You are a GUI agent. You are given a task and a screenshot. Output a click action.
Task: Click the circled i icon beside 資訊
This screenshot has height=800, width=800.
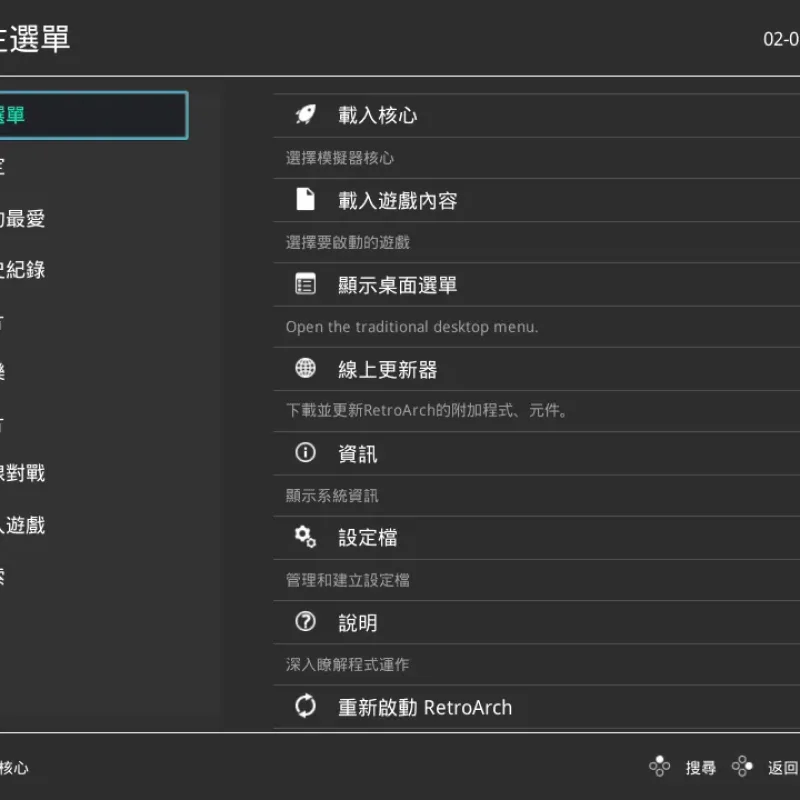305,453
